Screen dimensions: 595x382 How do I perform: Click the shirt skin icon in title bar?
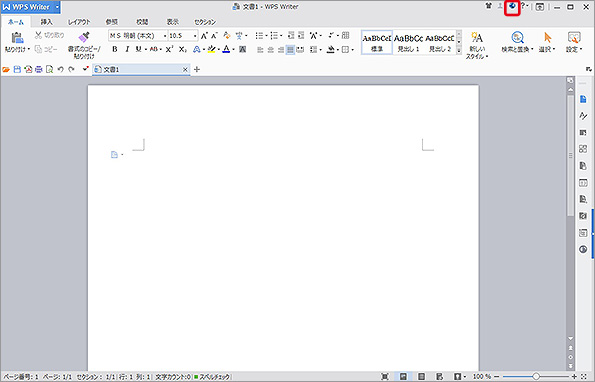489,6
